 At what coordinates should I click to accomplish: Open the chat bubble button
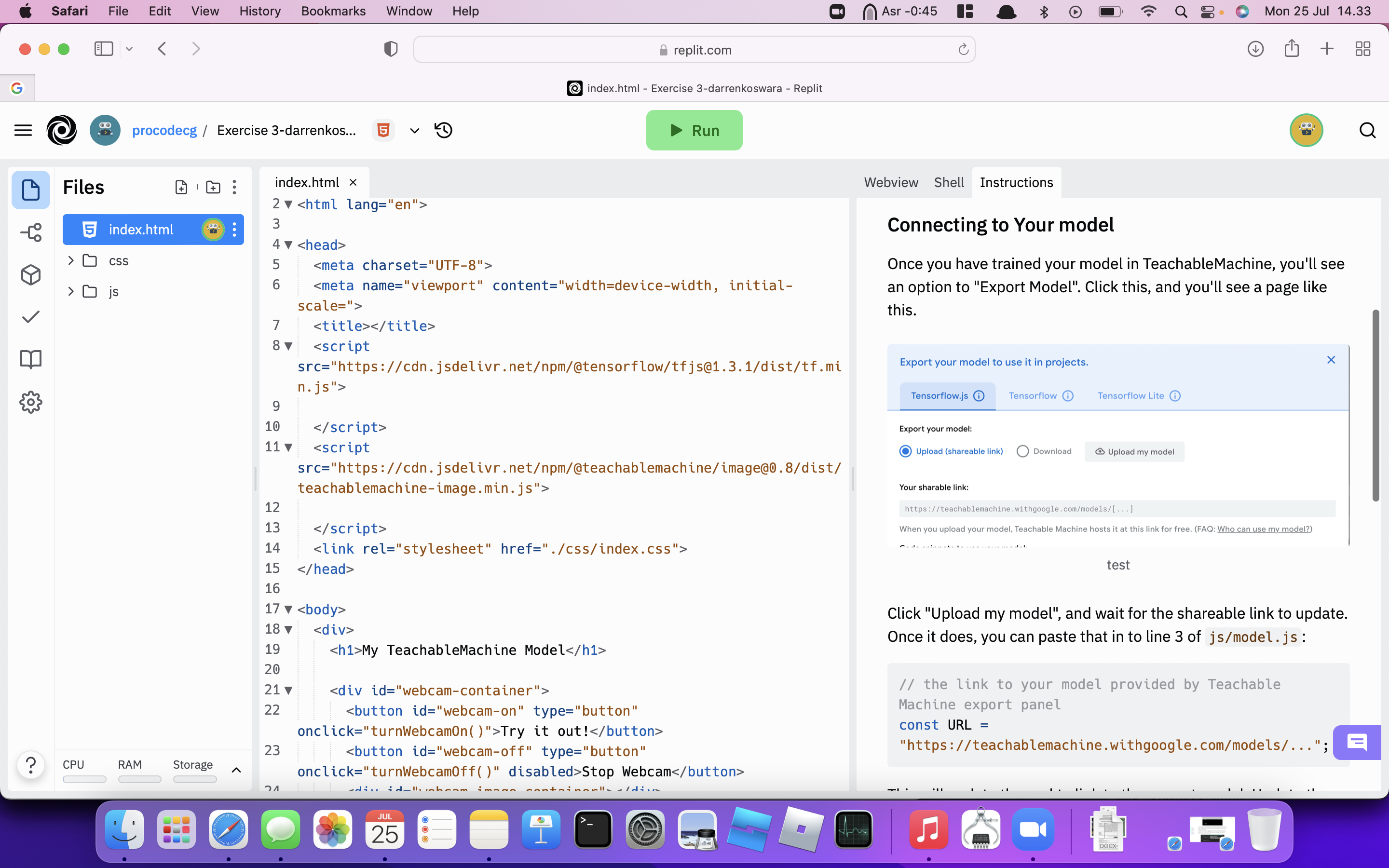1357,742
